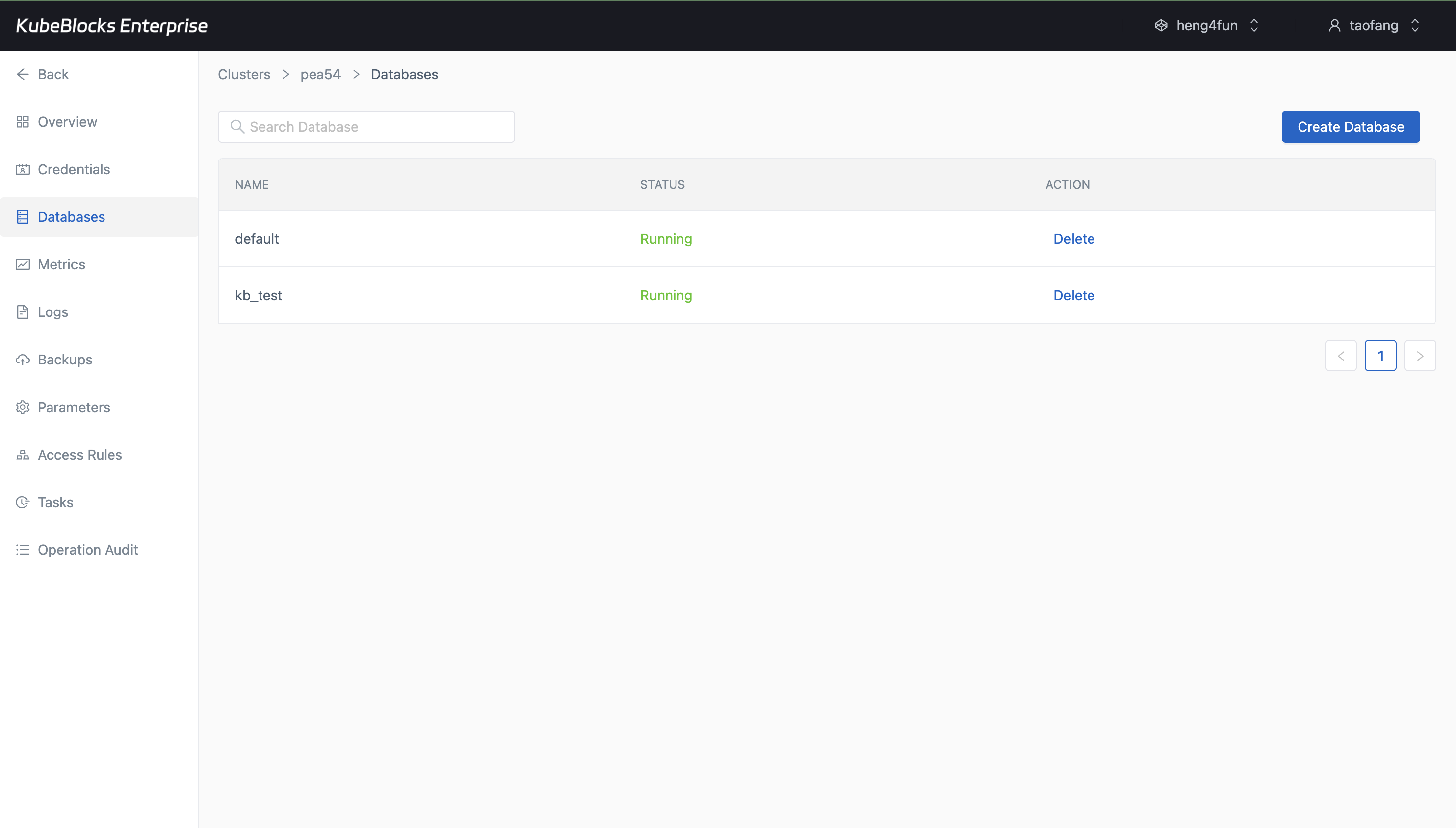Select the Credentials sidebar icon

pos(23,169)
